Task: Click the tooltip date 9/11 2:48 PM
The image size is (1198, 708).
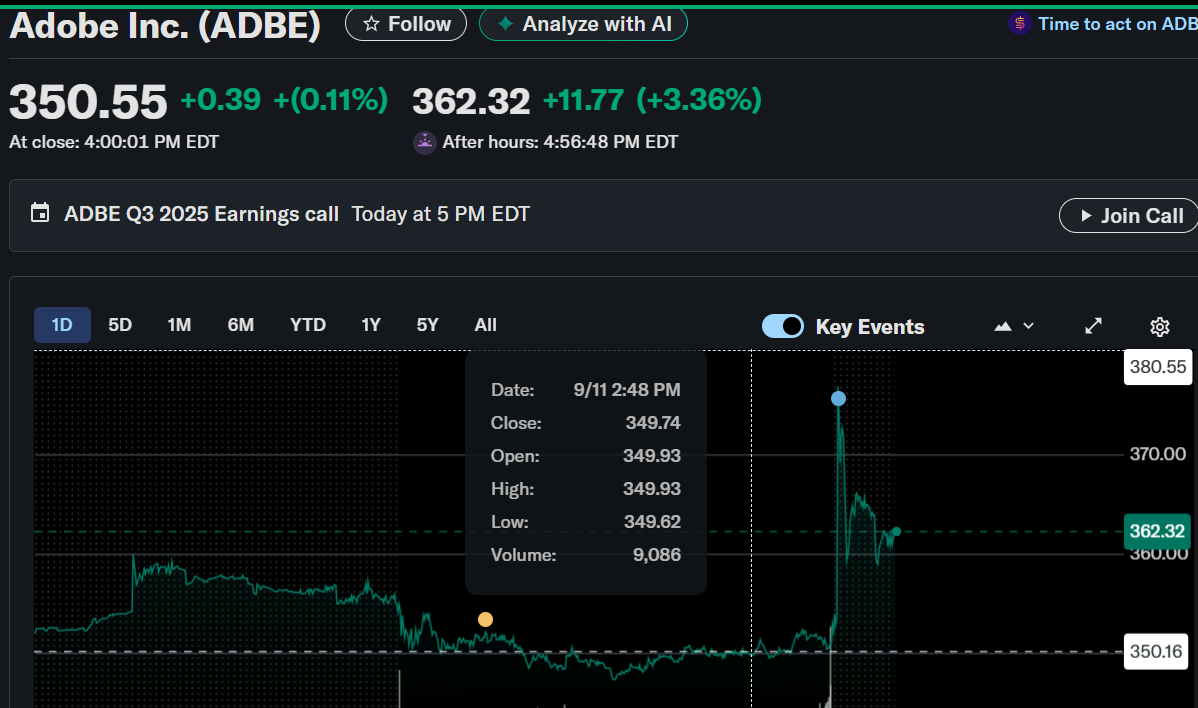Action: [627, 390]
